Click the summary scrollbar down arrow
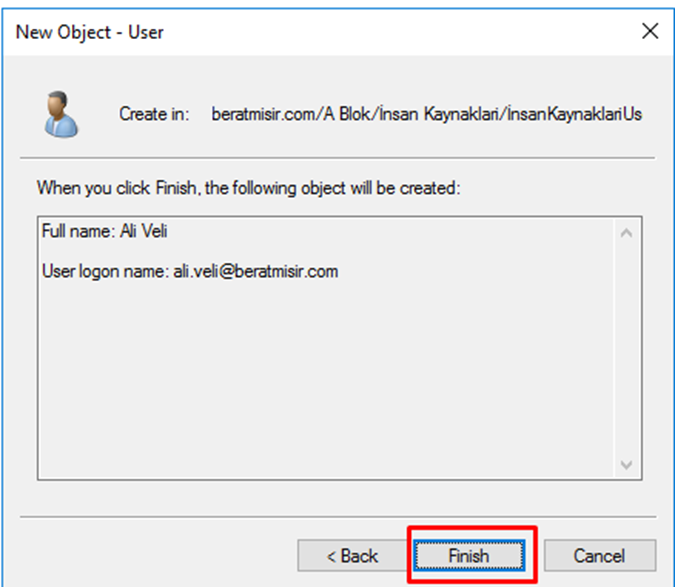 [x=627, y=465]
